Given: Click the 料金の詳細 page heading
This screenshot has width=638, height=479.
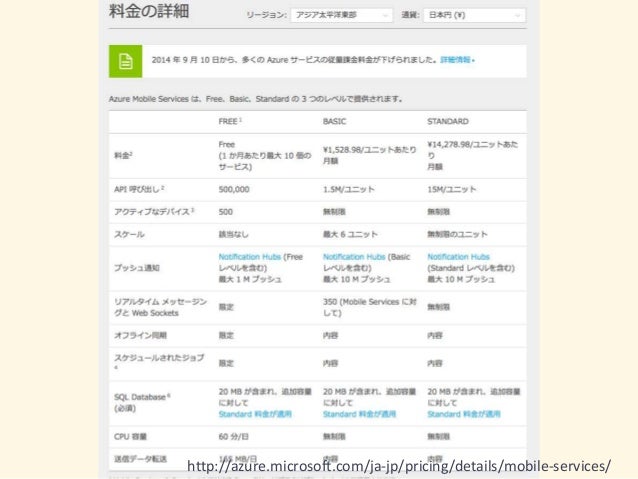Looking at the screenshot, I should click(x=149, y=11).
